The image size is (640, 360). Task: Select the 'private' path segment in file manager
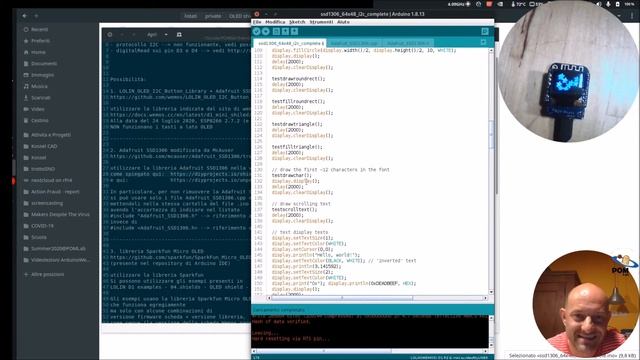click(x=213, y=16)
